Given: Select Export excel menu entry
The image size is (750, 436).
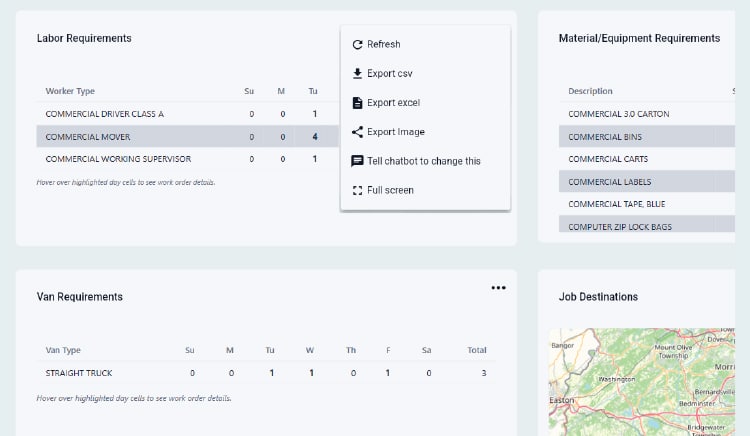Looking at the screenshot, I should pyautogui.click(x=425, y=103).
